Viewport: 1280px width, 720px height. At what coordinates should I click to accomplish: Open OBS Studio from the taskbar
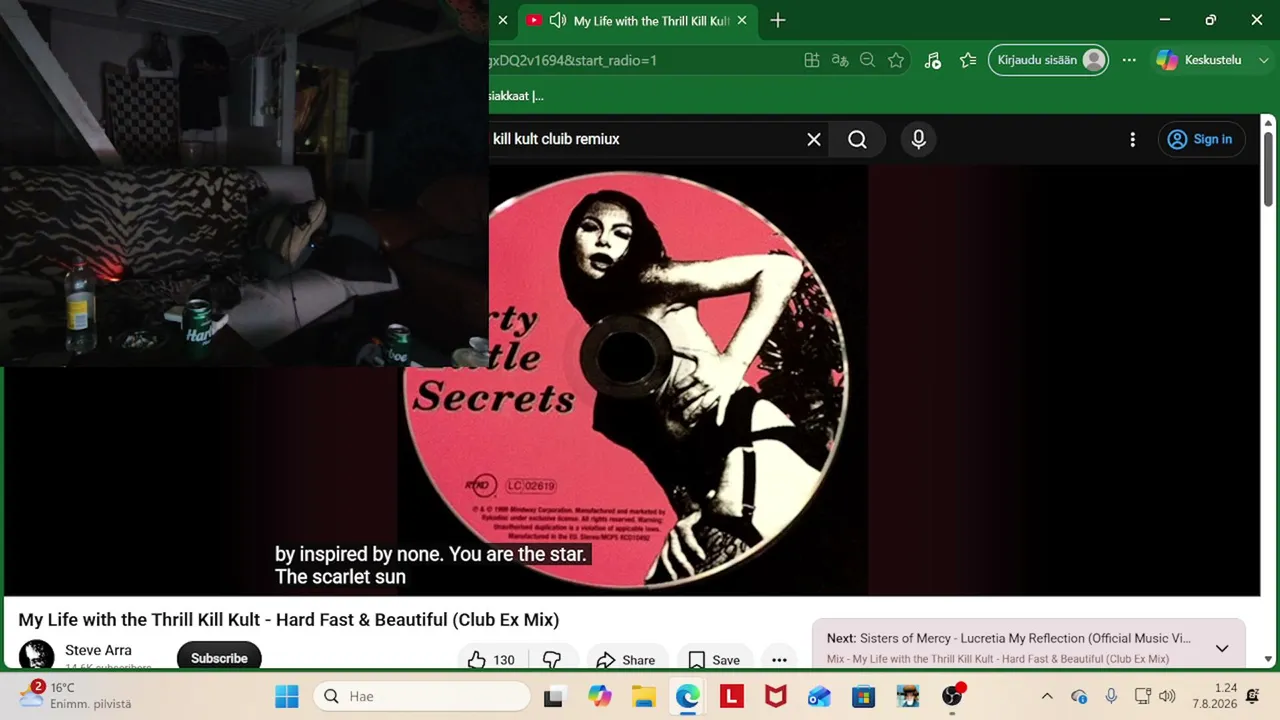coord(952,696)
